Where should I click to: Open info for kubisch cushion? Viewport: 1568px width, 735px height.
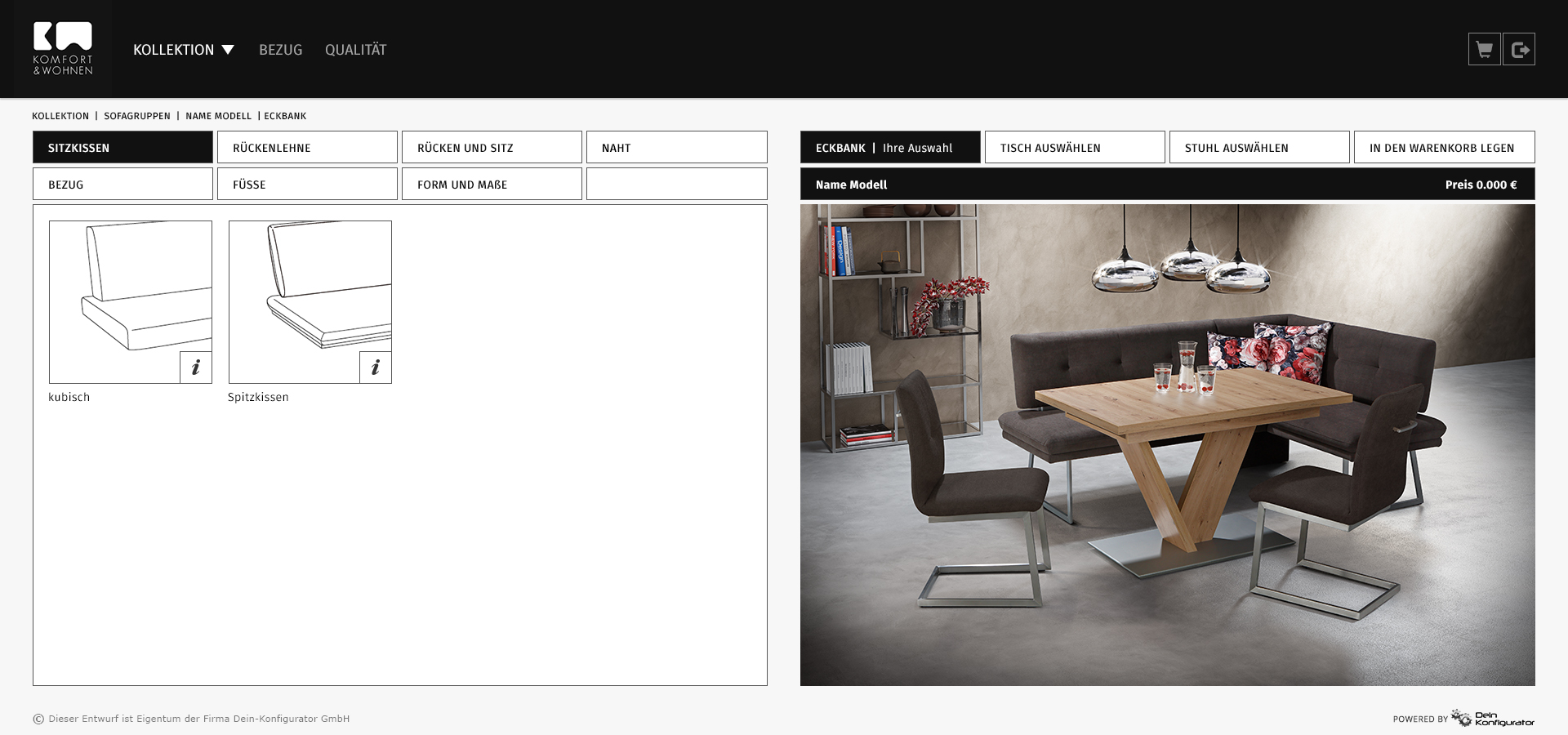[x=196, y=367]
